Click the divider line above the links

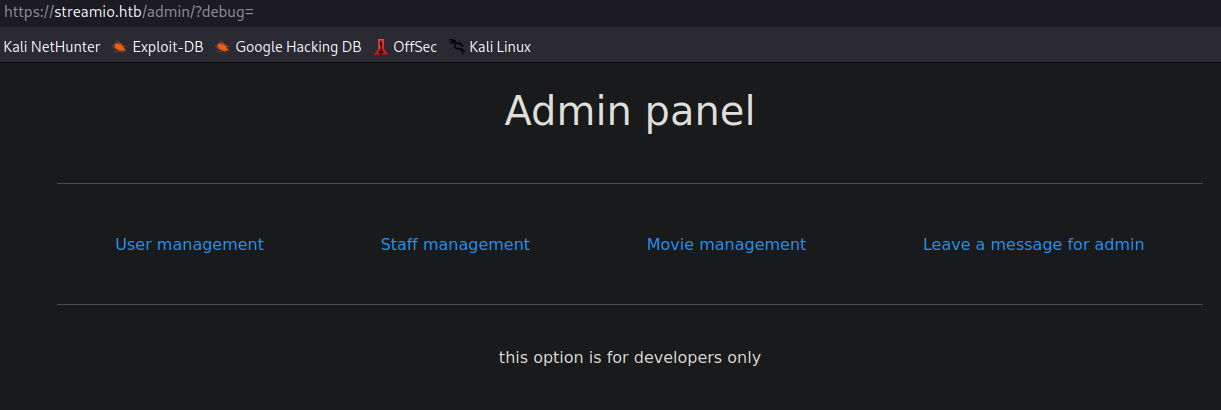[629, 184]
